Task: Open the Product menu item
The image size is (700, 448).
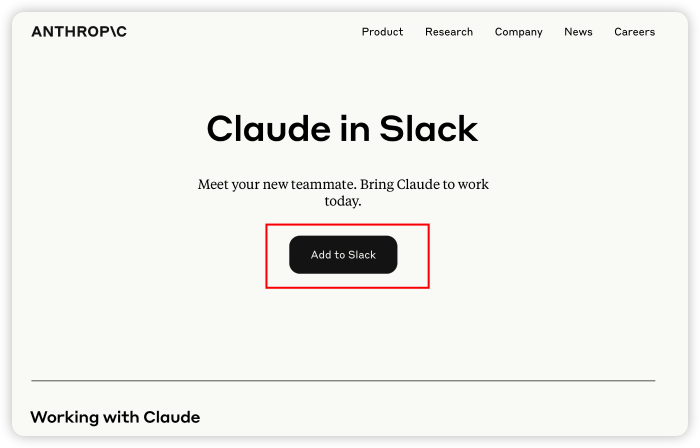Action: [382, 32]
